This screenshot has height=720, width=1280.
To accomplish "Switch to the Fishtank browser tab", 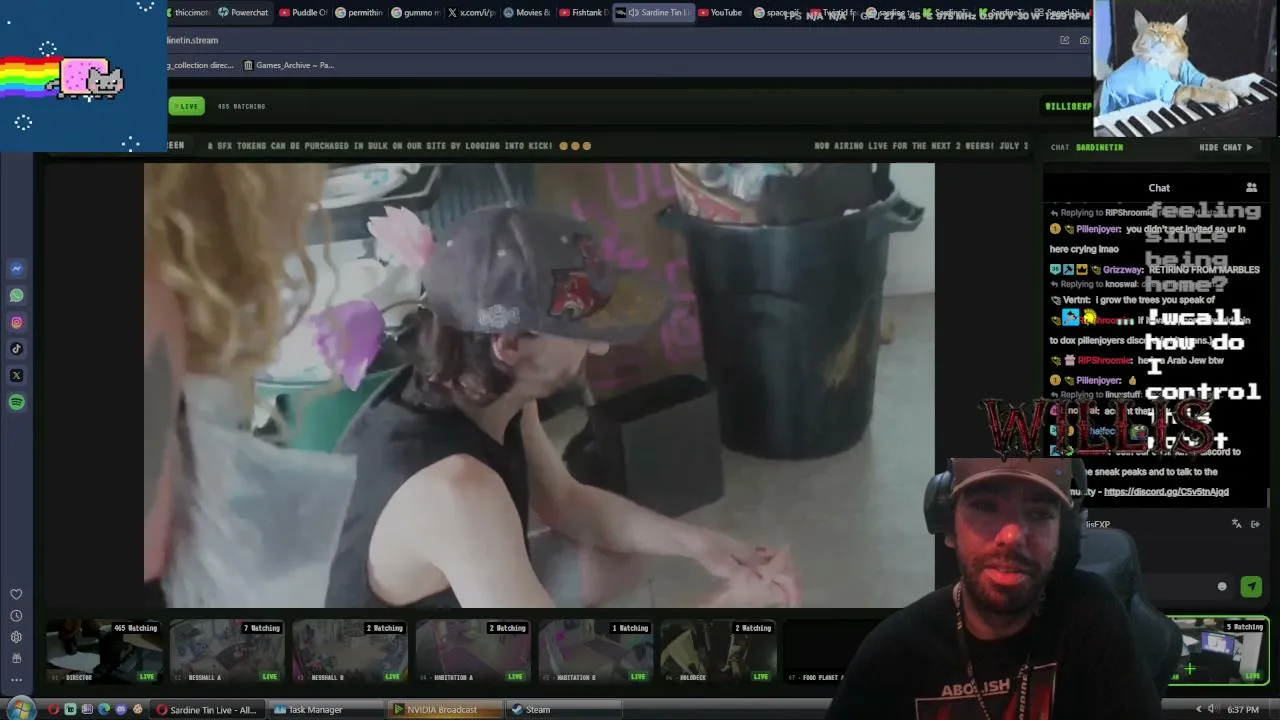I will (x=583, y=13).
